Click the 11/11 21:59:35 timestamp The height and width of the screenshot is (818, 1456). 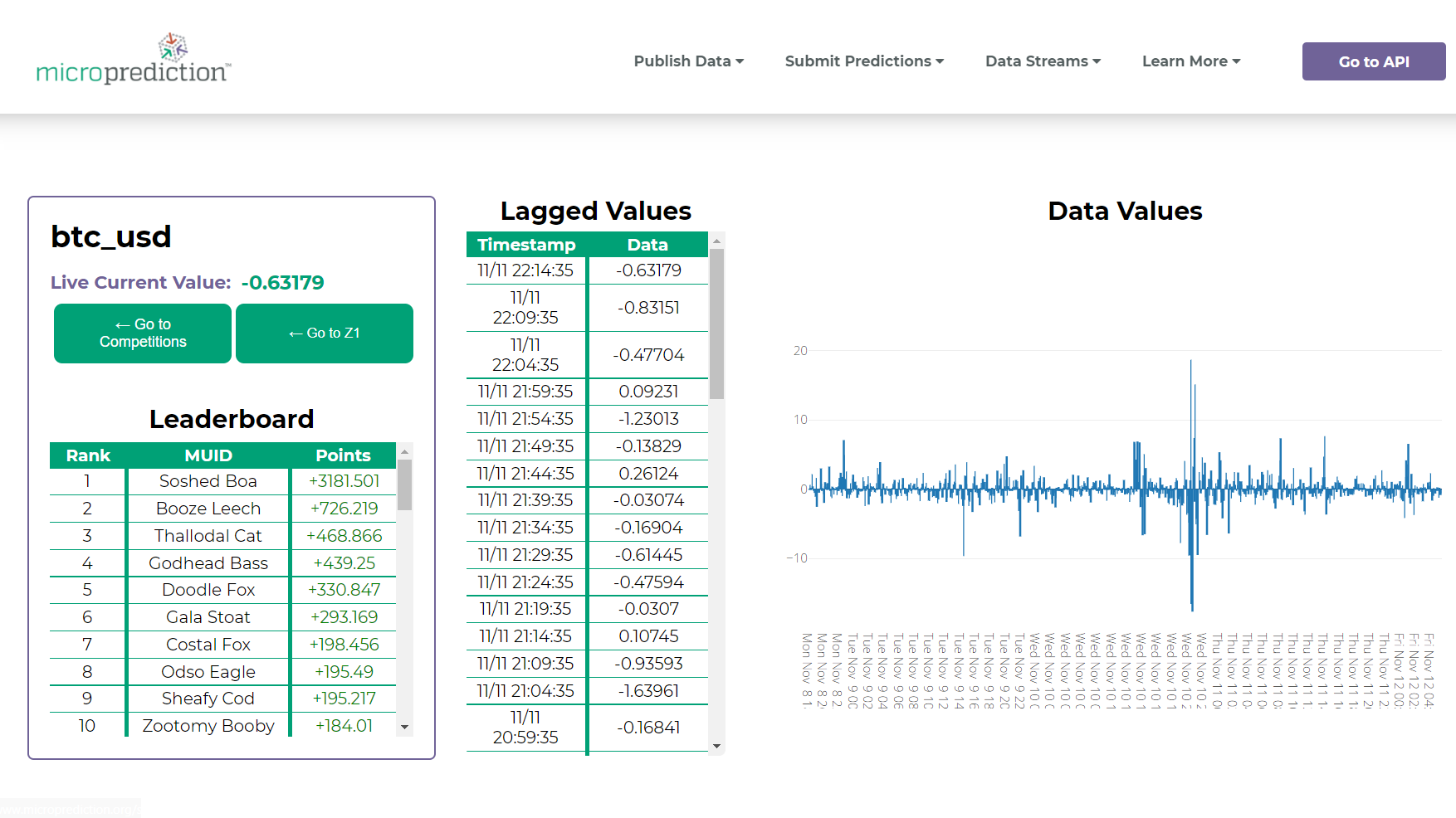point(525,392)
